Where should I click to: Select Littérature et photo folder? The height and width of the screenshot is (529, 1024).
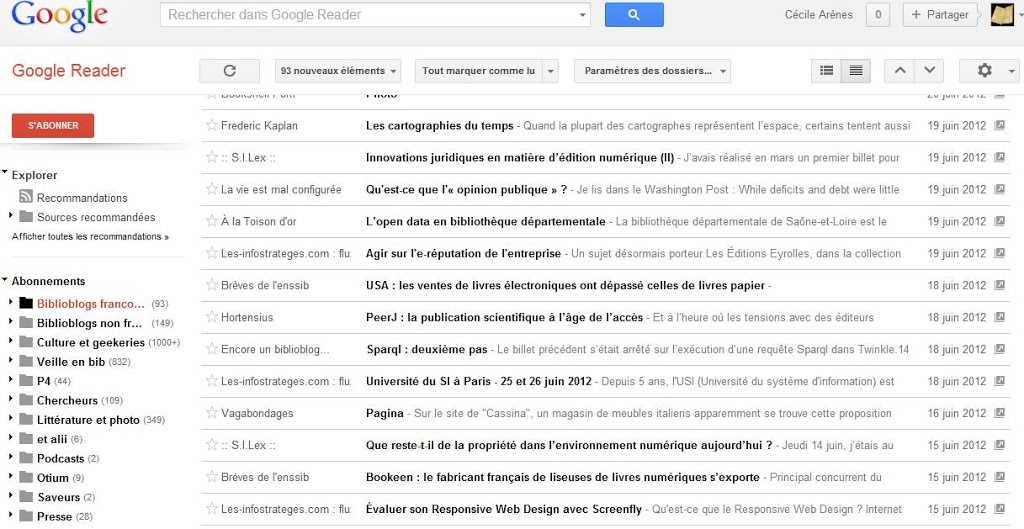coord(88,420)
